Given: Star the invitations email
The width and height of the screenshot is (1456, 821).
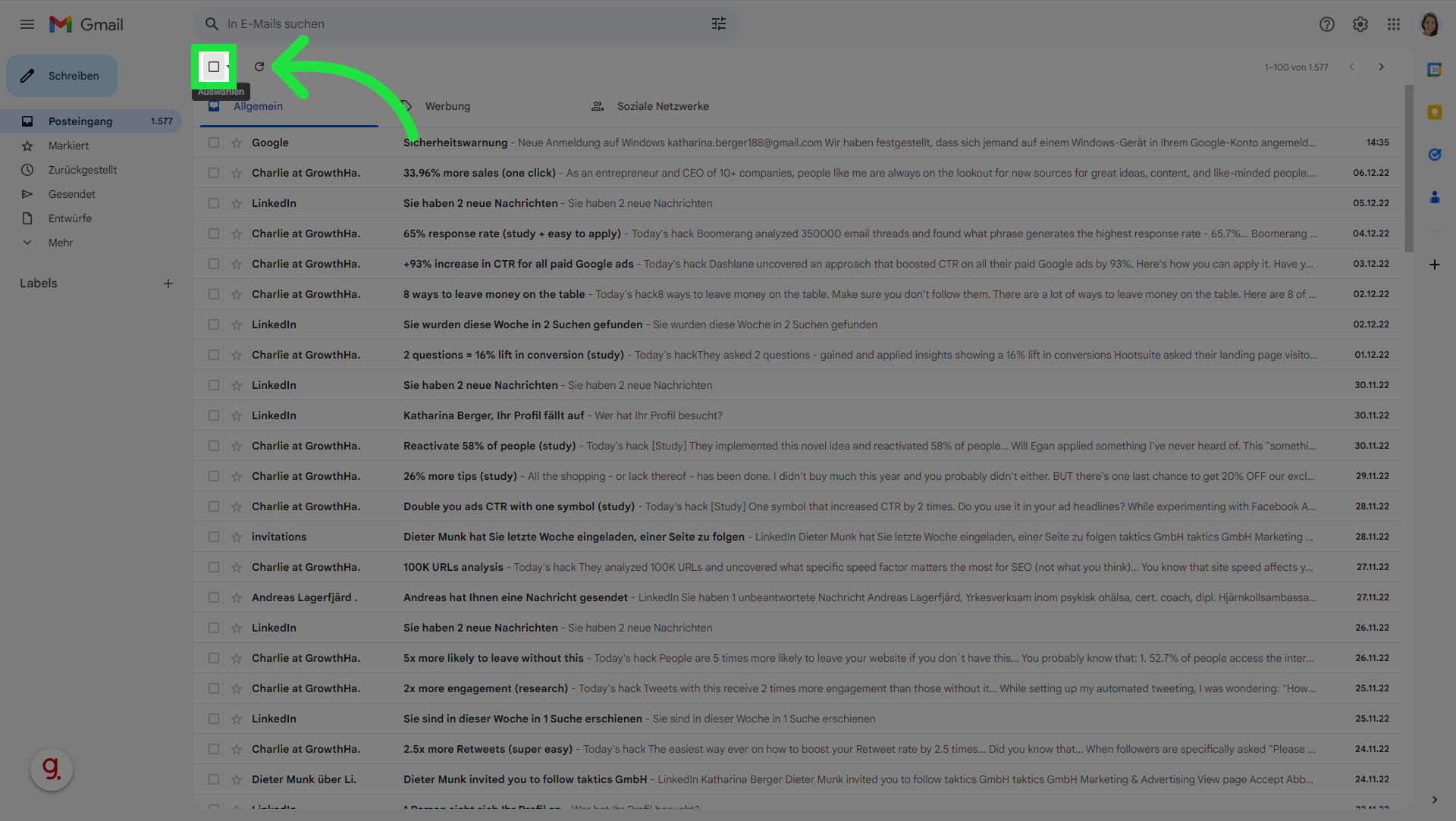Looking at the screenshot, I should (x=237, y=537).
